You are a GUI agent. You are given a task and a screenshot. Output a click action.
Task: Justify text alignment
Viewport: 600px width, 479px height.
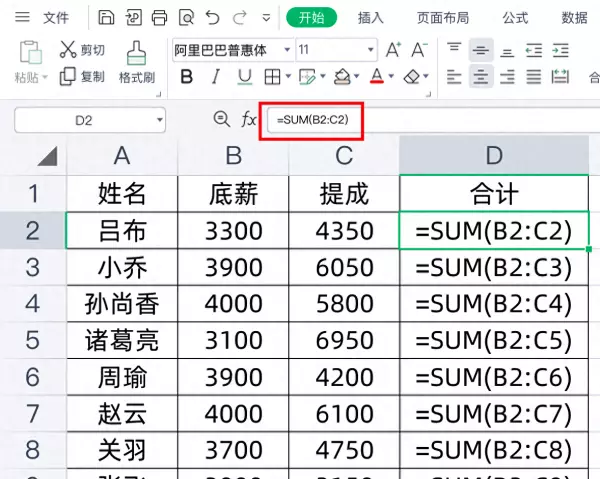coord(534,77)
